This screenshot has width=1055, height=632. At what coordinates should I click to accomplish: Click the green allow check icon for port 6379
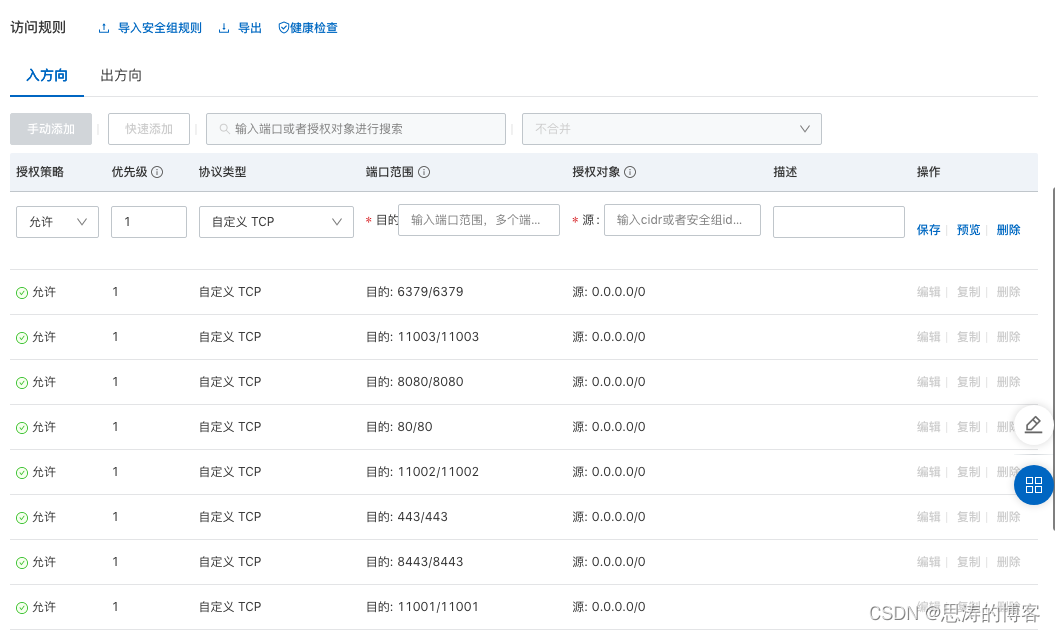[x=22, y=293]
